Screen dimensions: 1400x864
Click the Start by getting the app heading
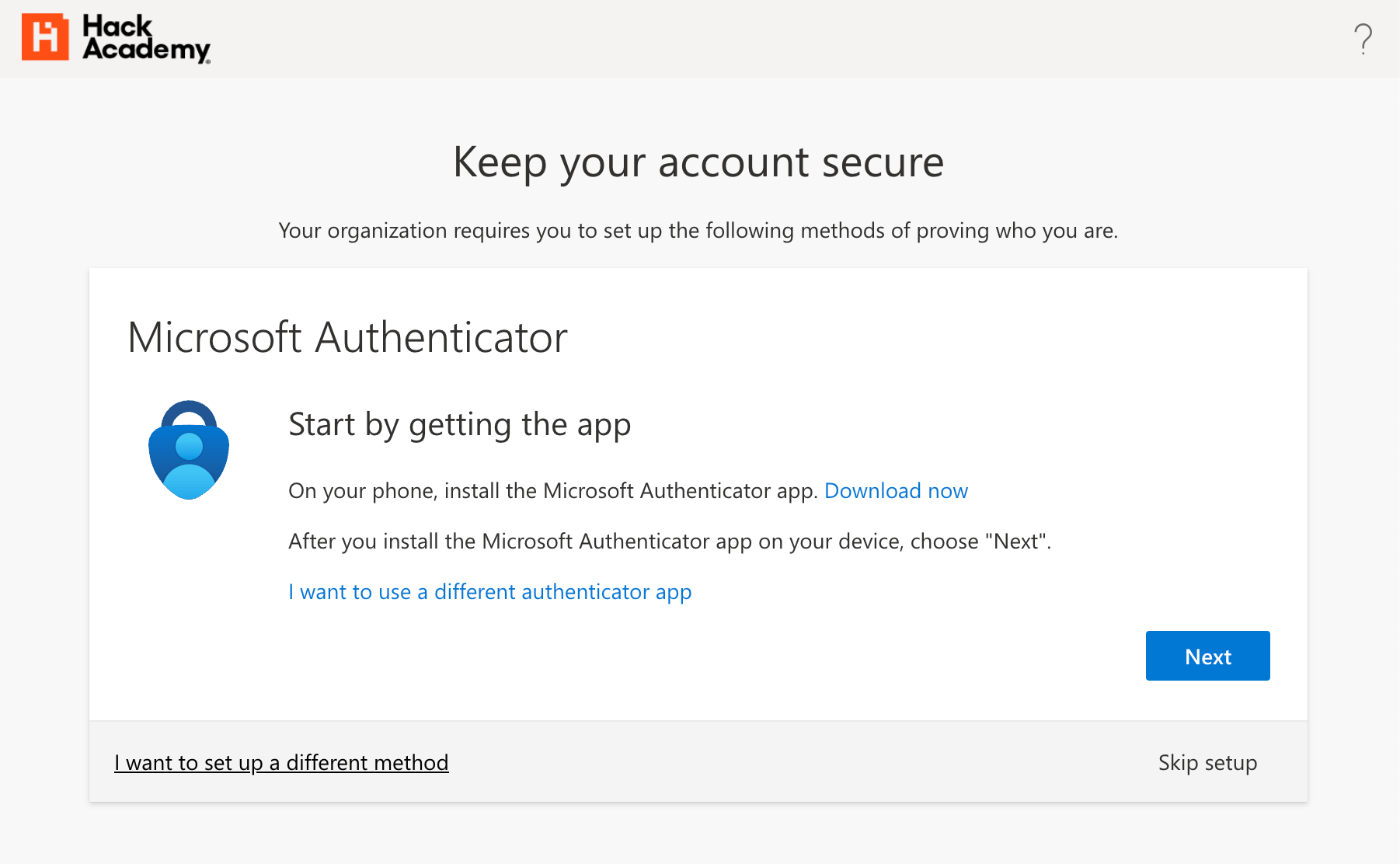(x=459, y=425)
